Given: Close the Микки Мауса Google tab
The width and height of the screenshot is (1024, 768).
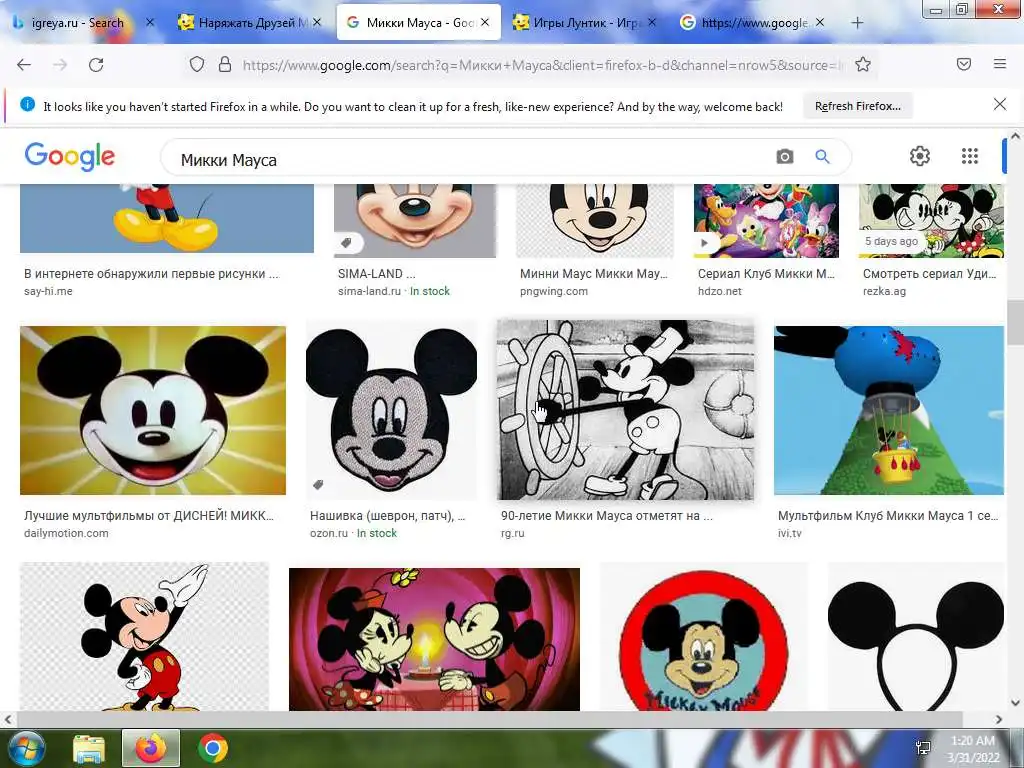Looking at the screenshot, I should pyautogui.click(x=485, y=22).
